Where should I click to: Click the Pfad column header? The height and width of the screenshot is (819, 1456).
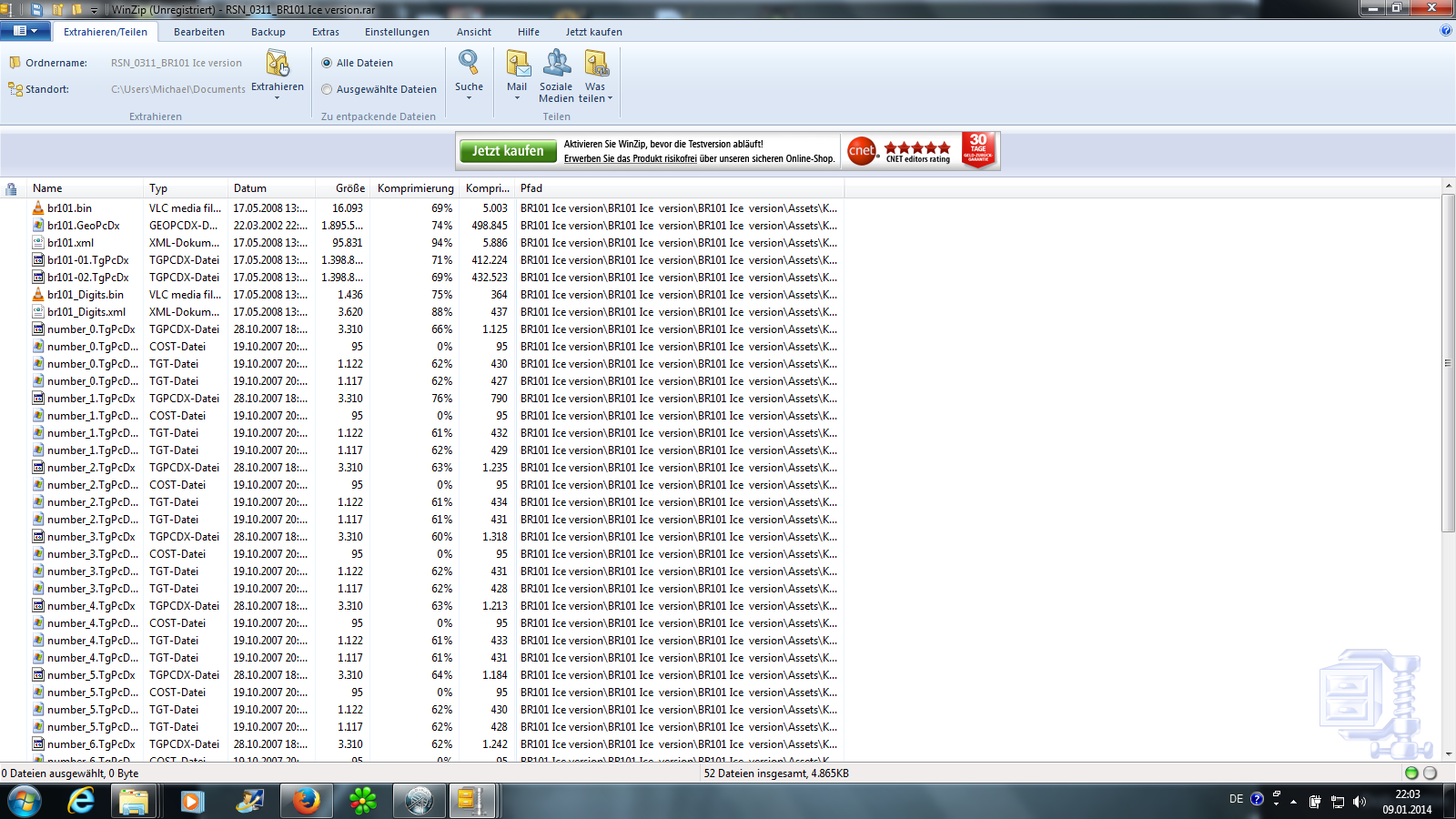tap(680, 188)
